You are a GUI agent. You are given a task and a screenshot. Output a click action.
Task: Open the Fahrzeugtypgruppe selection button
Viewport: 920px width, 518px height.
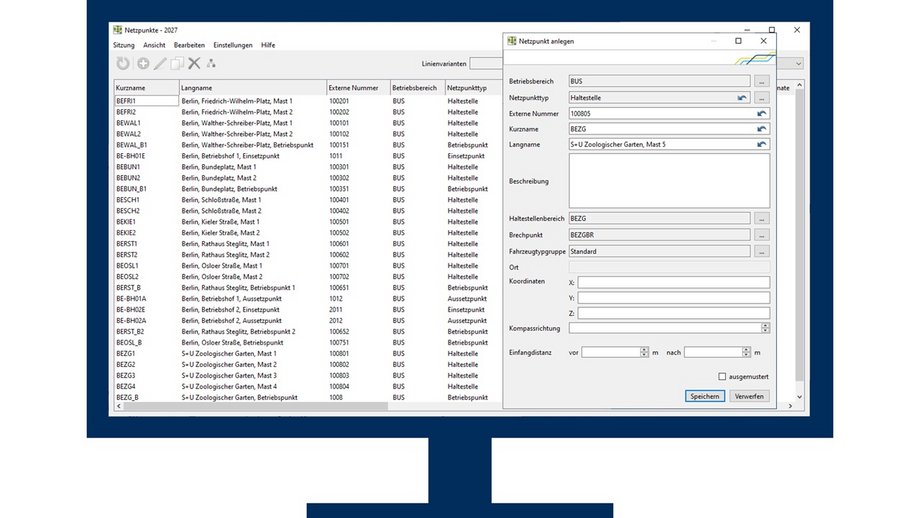pos(762,252)
